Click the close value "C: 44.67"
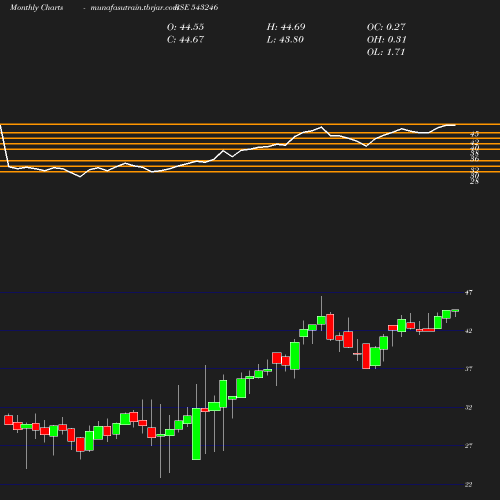The height and width of the screenshot is (500, 500). [185, 40]
